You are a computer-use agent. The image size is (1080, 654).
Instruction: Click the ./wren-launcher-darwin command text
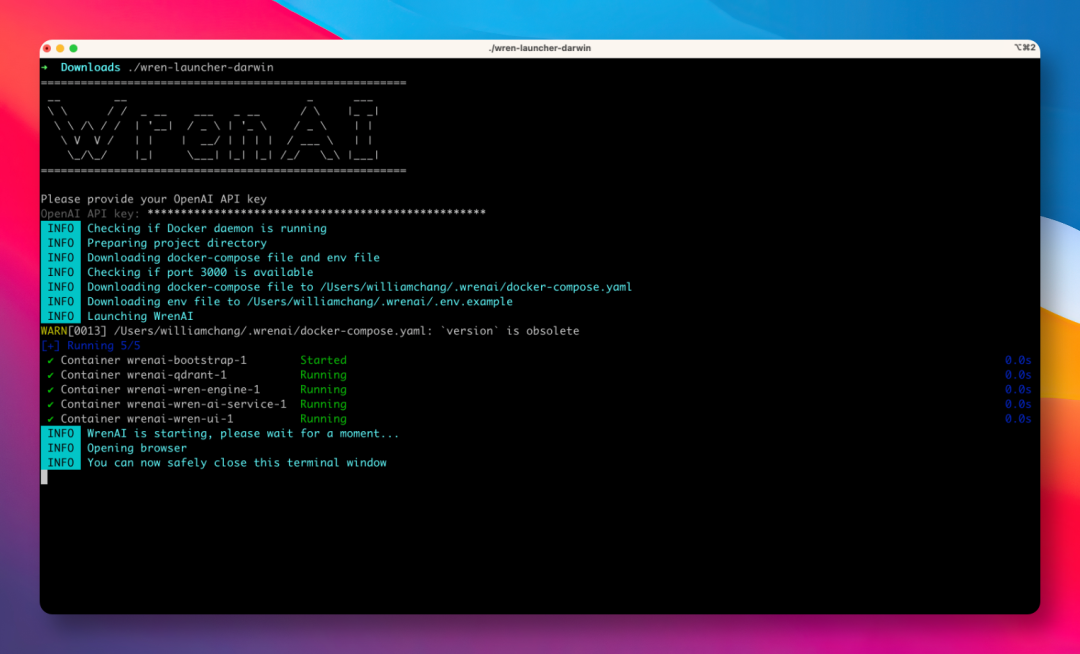[x=200, y=67]
